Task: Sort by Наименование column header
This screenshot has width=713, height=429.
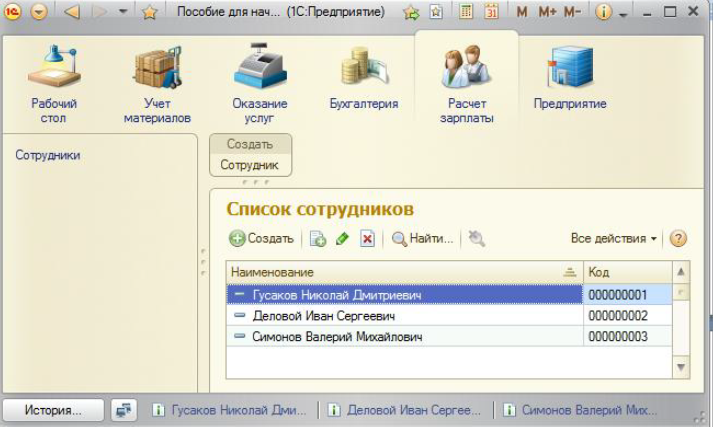Action: [x=405, y=272]
